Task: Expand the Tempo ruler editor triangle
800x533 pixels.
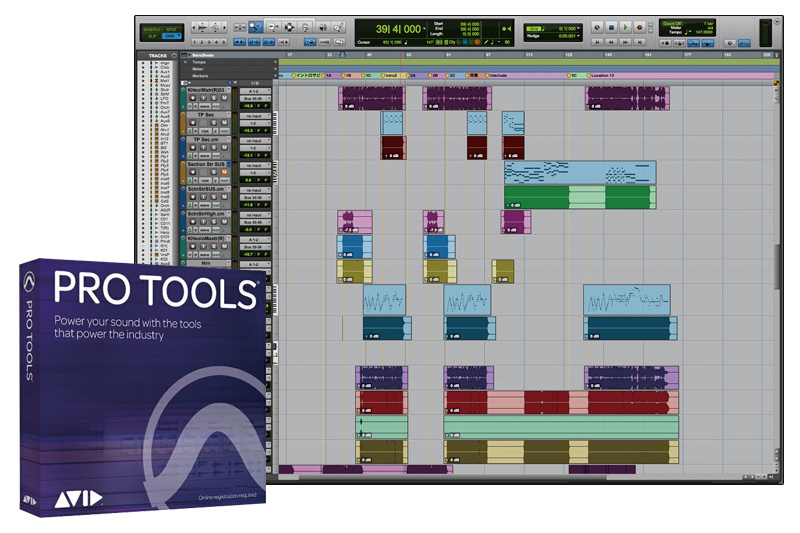Action: coord(186,62)
